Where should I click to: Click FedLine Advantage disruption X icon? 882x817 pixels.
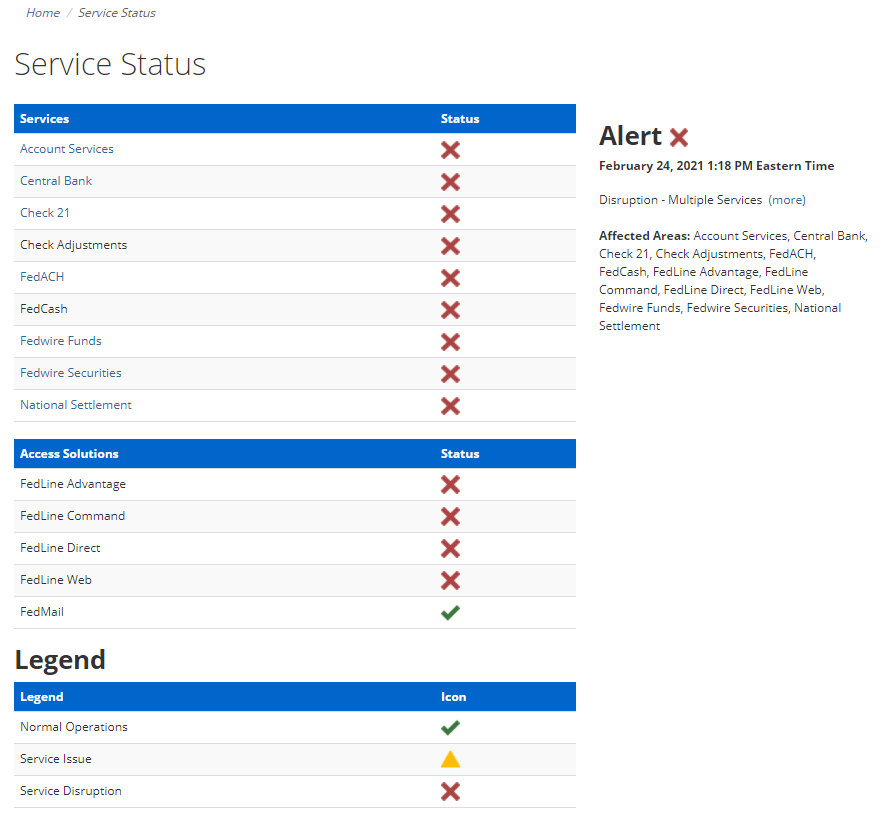tap(451, 485)
